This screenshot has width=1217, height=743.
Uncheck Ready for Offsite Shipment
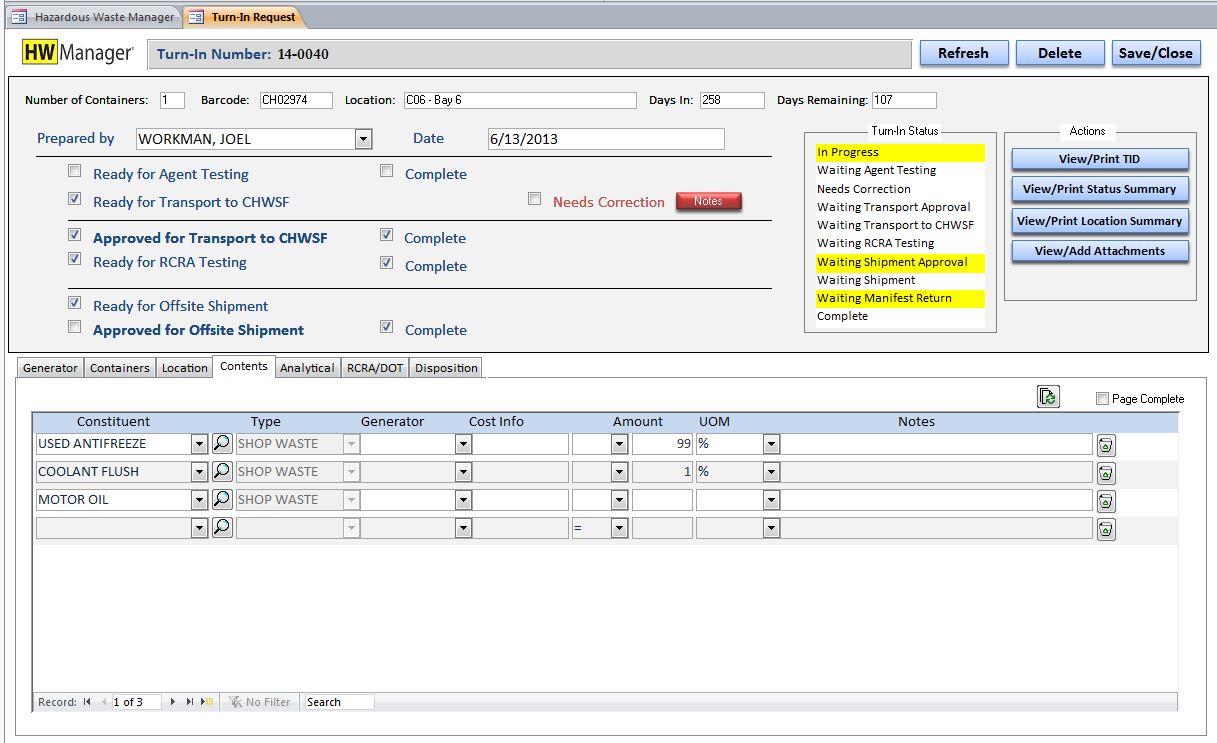pyautogui.click(x=74, y=303)
